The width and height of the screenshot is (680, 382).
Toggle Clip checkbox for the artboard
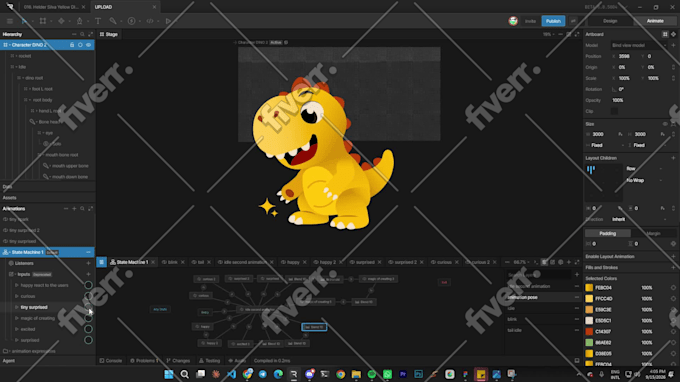[x=614, y=111]
